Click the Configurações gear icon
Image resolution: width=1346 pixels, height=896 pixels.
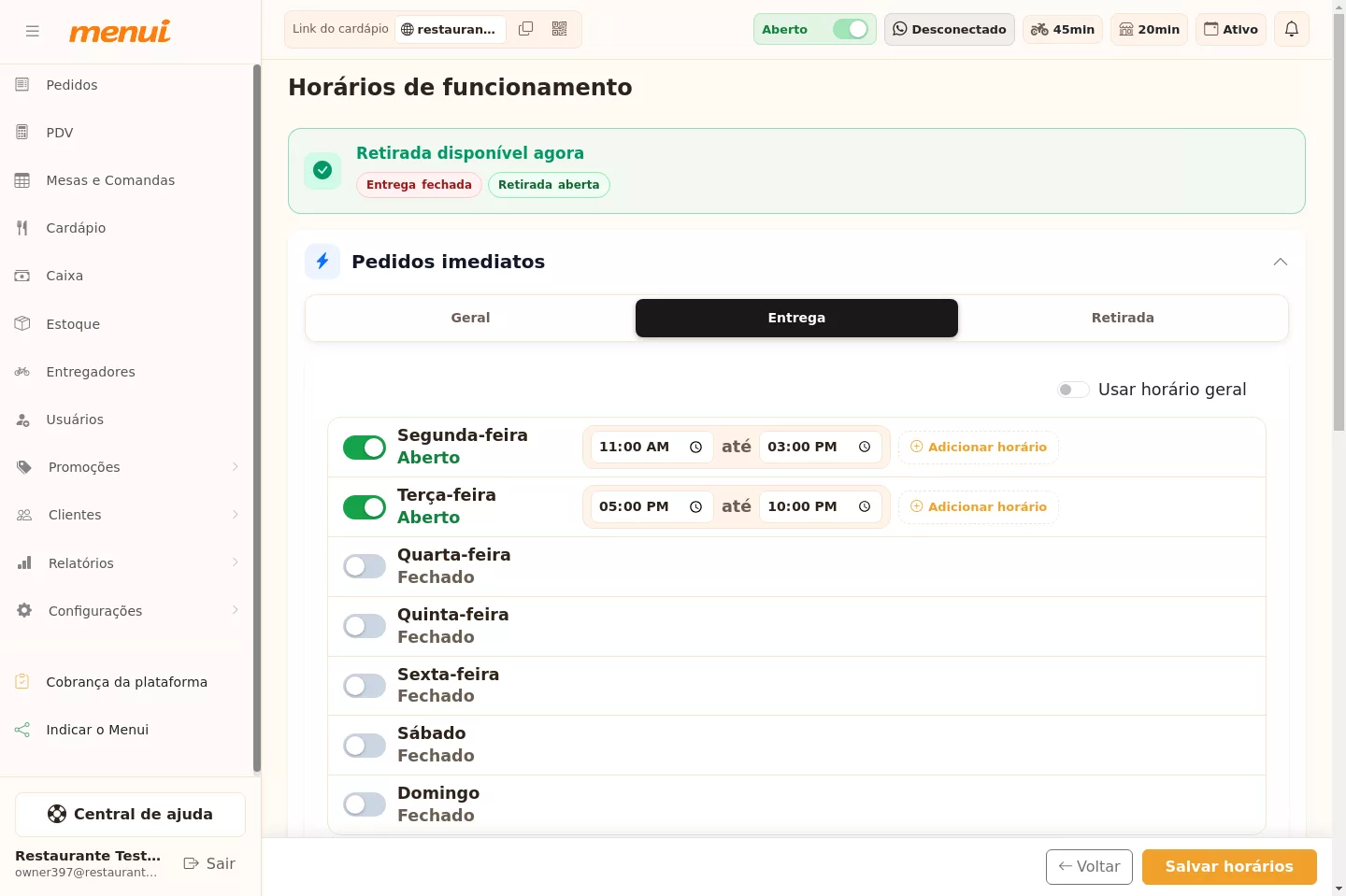[x=24, y=611]
